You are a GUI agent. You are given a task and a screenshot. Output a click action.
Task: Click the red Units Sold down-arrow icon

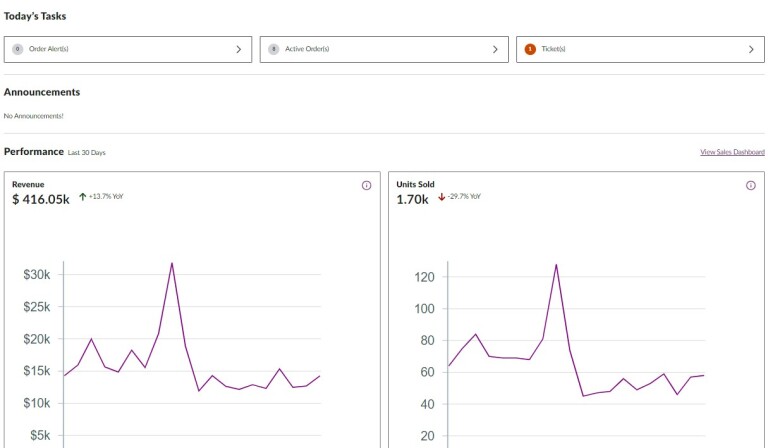click(x=441, y=197)
